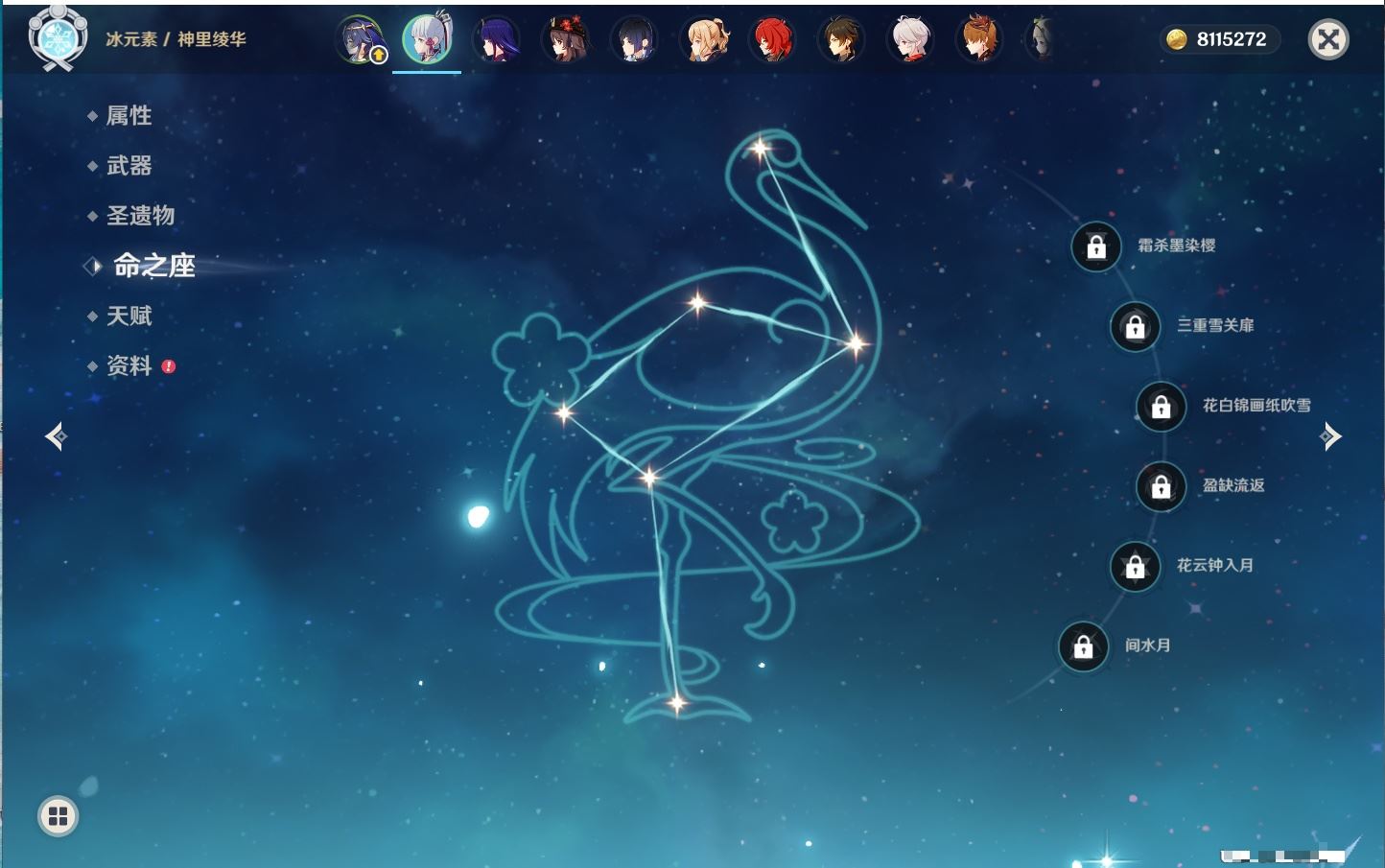
Task: Click the Cryo element emblem at top left
Action: [x=59, y=37]
